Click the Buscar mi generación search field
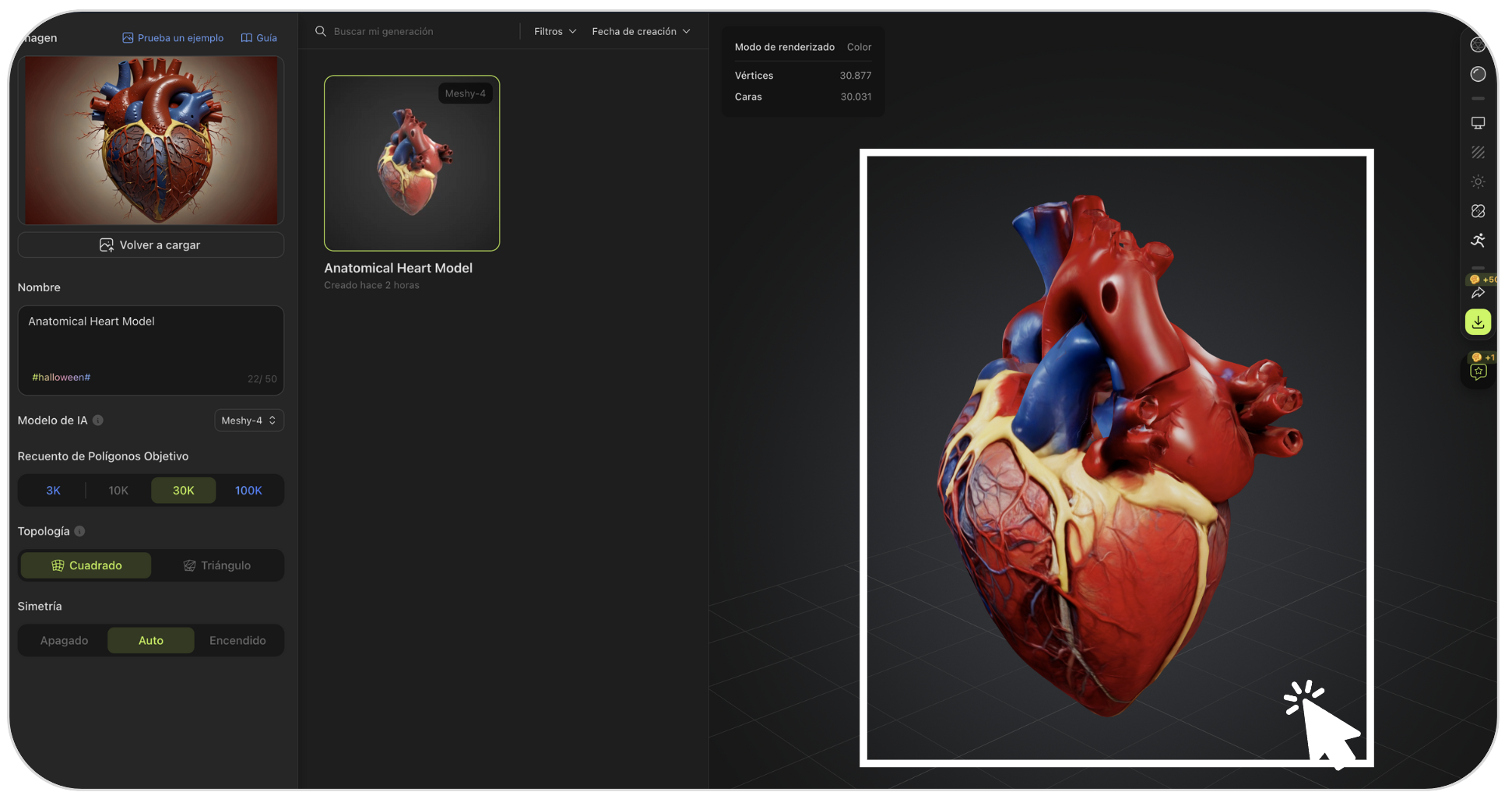Image resolution: width=1512 pixels, height=799 pixels. click(x=414, y=31)
